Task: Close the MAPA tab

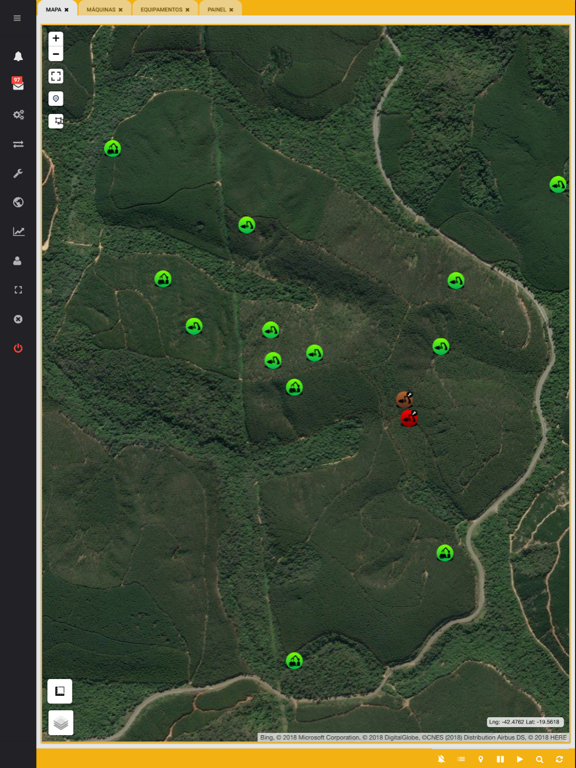Action: [x=67, y=9]
